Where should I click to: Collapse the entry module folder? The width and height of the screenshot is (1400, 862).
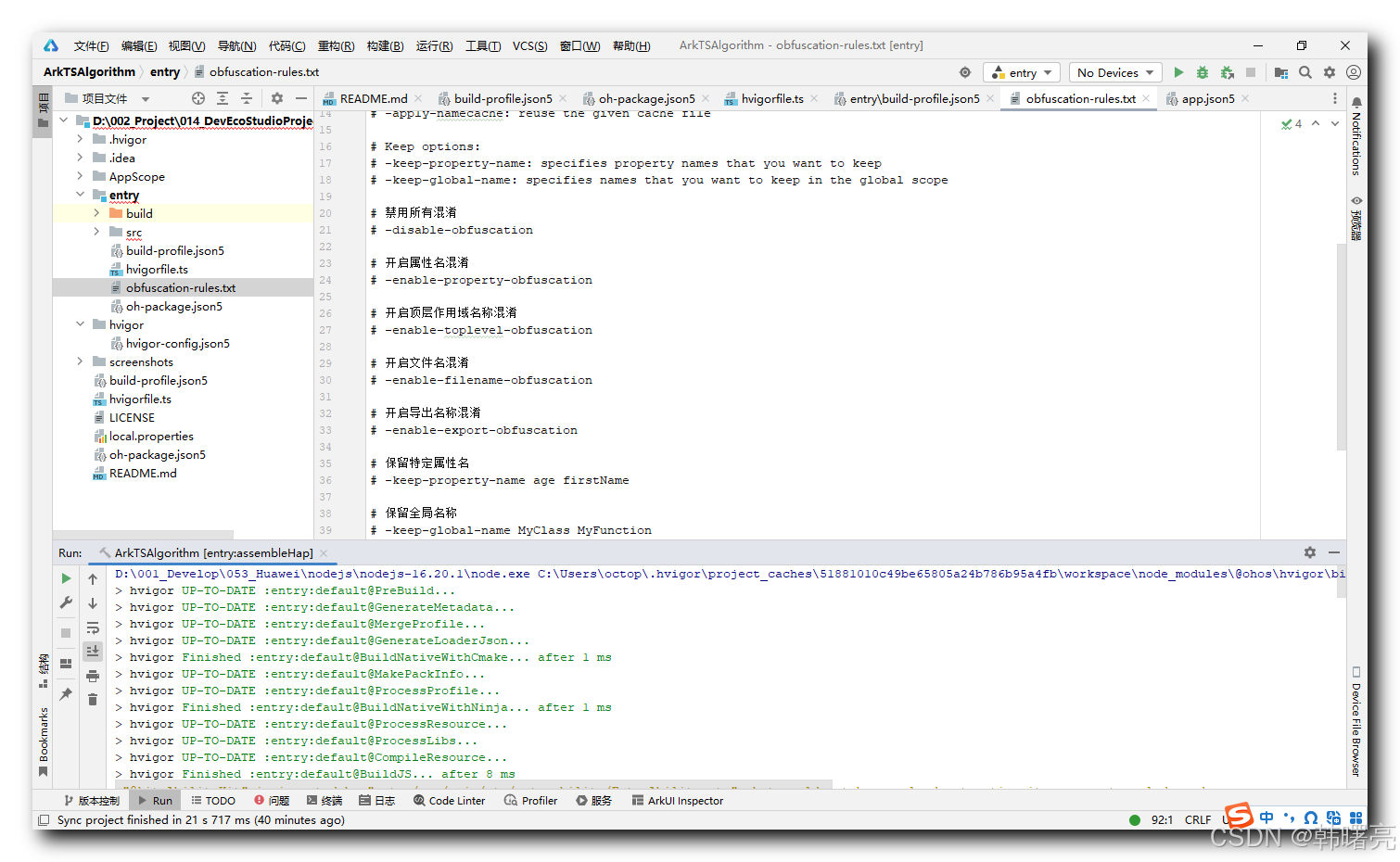80,195
